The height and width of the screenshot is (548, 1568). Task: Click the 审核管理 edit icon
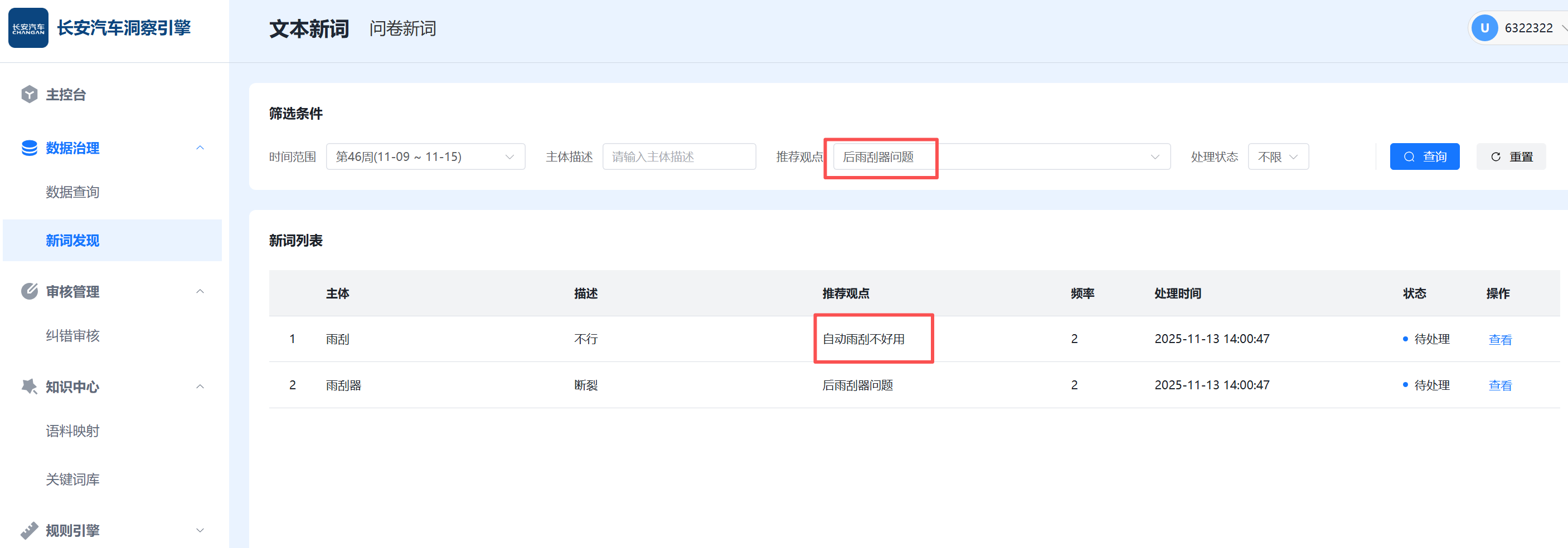[29, 291]
